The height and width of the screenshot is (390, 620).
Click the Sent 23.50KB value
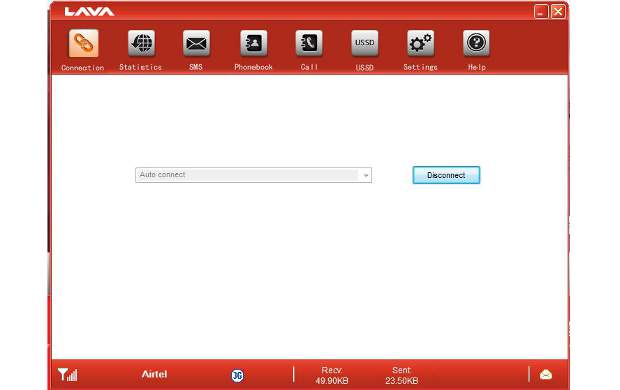[401, 381]
